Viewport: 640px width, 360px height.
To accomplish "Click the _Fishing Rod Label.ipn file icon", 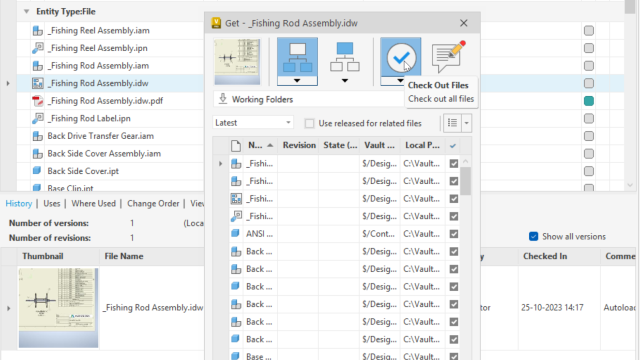I will (x=38, y=118).
